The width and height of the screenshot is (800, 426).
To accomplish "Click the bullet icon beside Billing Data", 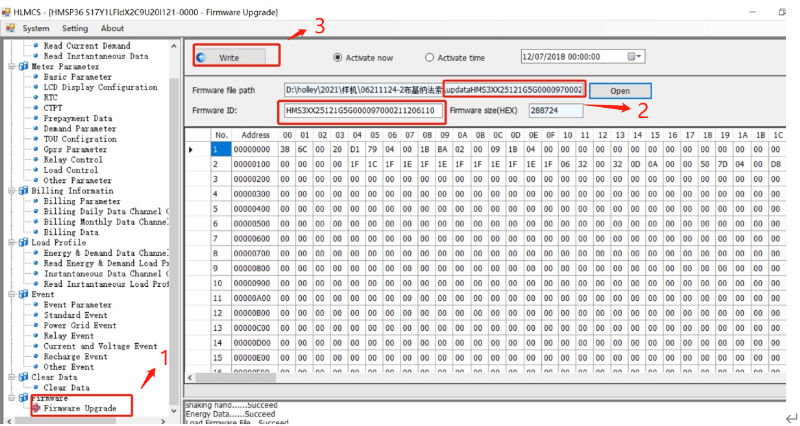I will pyautogui.click(x=36, y=232).
